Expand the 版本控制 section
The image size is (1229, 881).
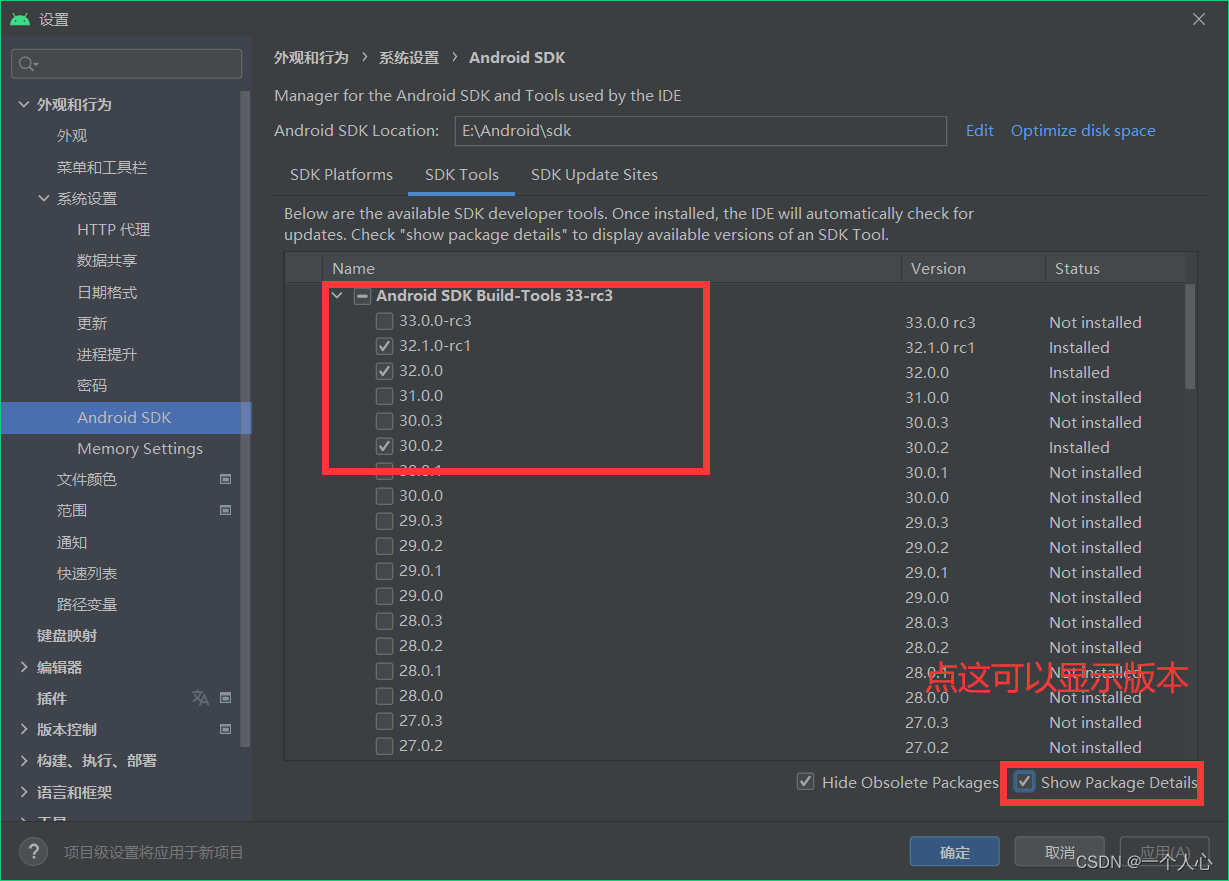pos(24,729)
